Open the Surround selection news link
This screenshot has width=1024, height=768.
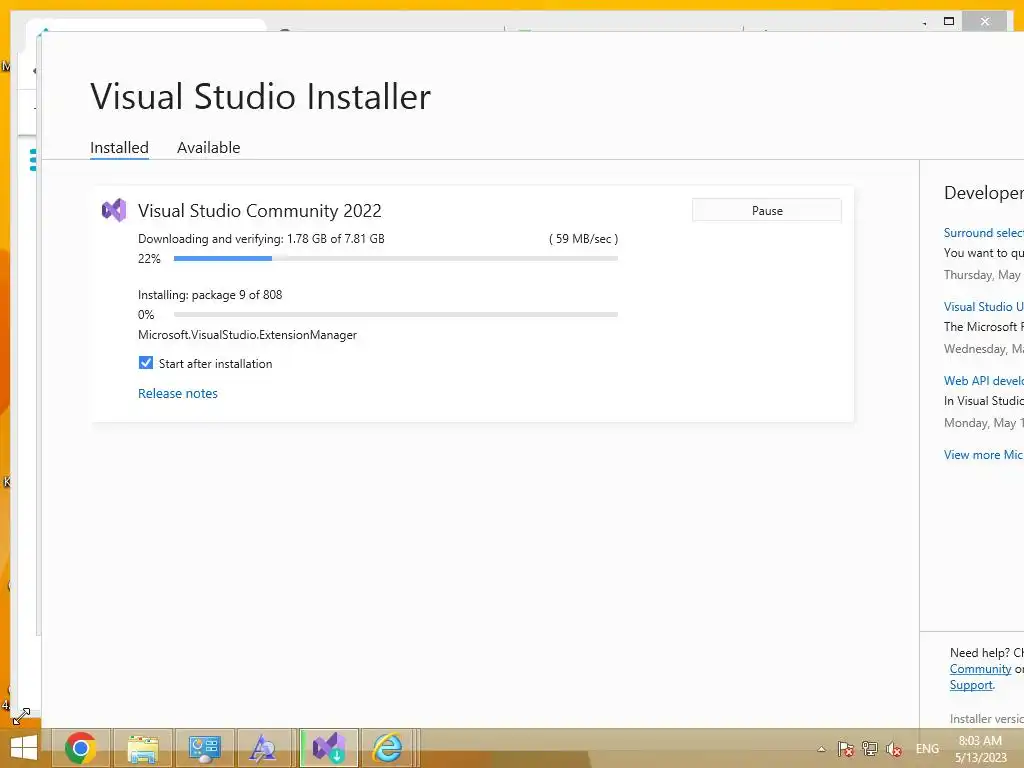click(984, 232)
